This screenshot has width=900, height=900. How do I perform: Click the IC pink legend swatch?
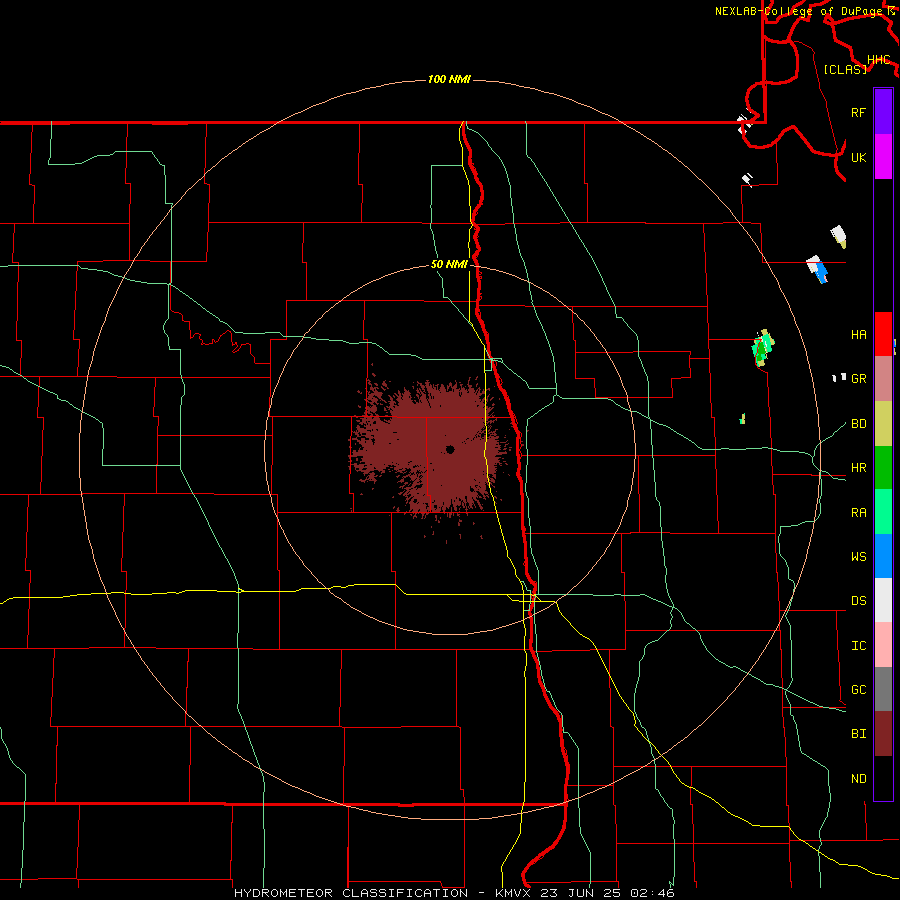pyautogui.click(x=883, y=645)
